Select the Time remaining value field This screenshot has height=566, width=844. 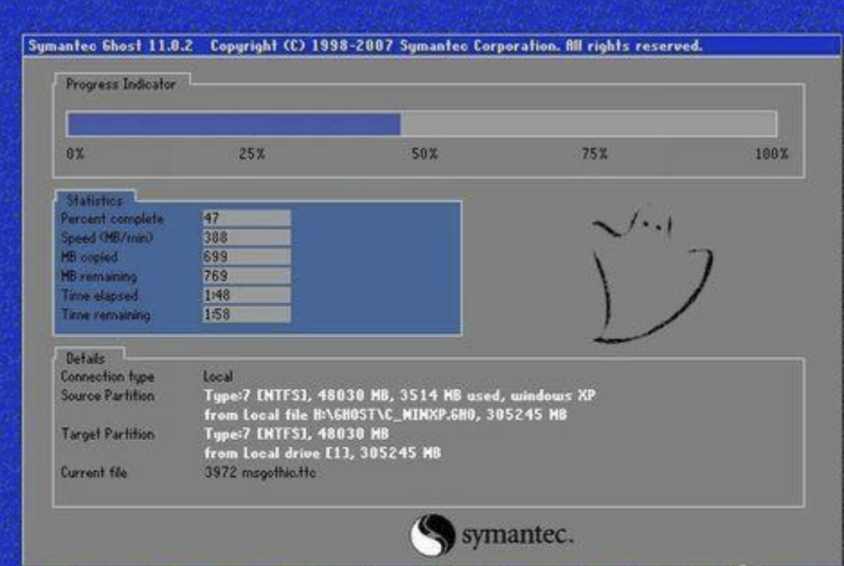pos(246,315)
